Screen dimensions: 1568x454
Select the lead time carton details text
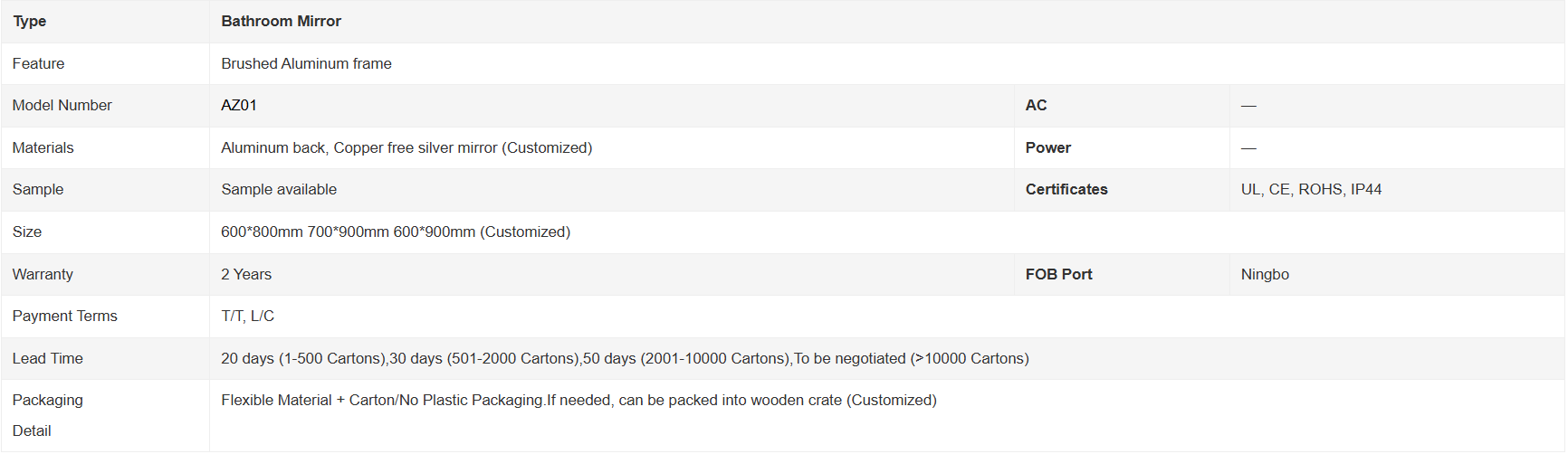[x=625, y=359]
